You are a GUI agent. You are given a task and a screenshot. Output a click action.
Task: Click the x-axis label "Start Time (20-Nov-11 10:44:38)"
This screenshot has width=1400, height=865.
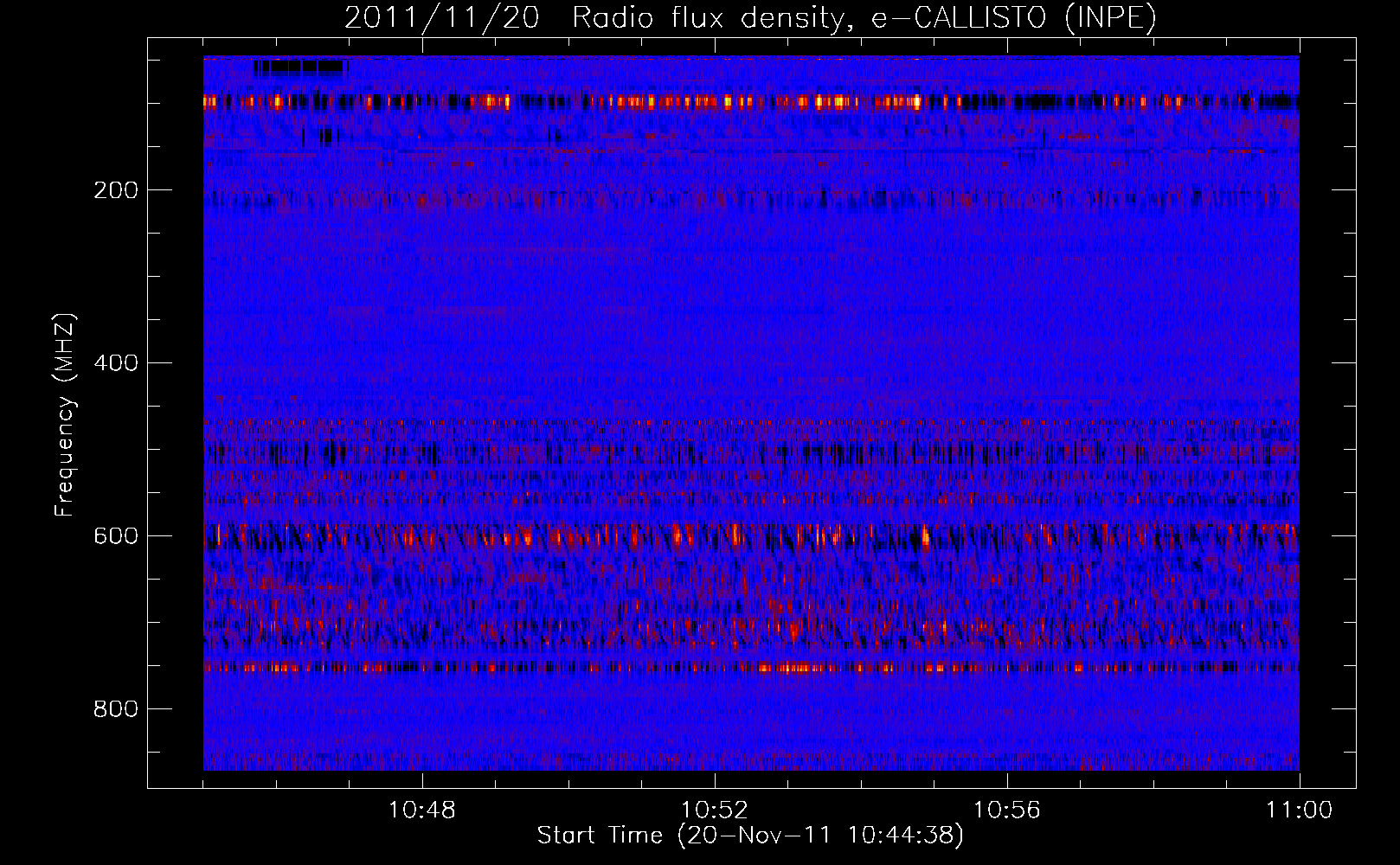coord(750,836)
